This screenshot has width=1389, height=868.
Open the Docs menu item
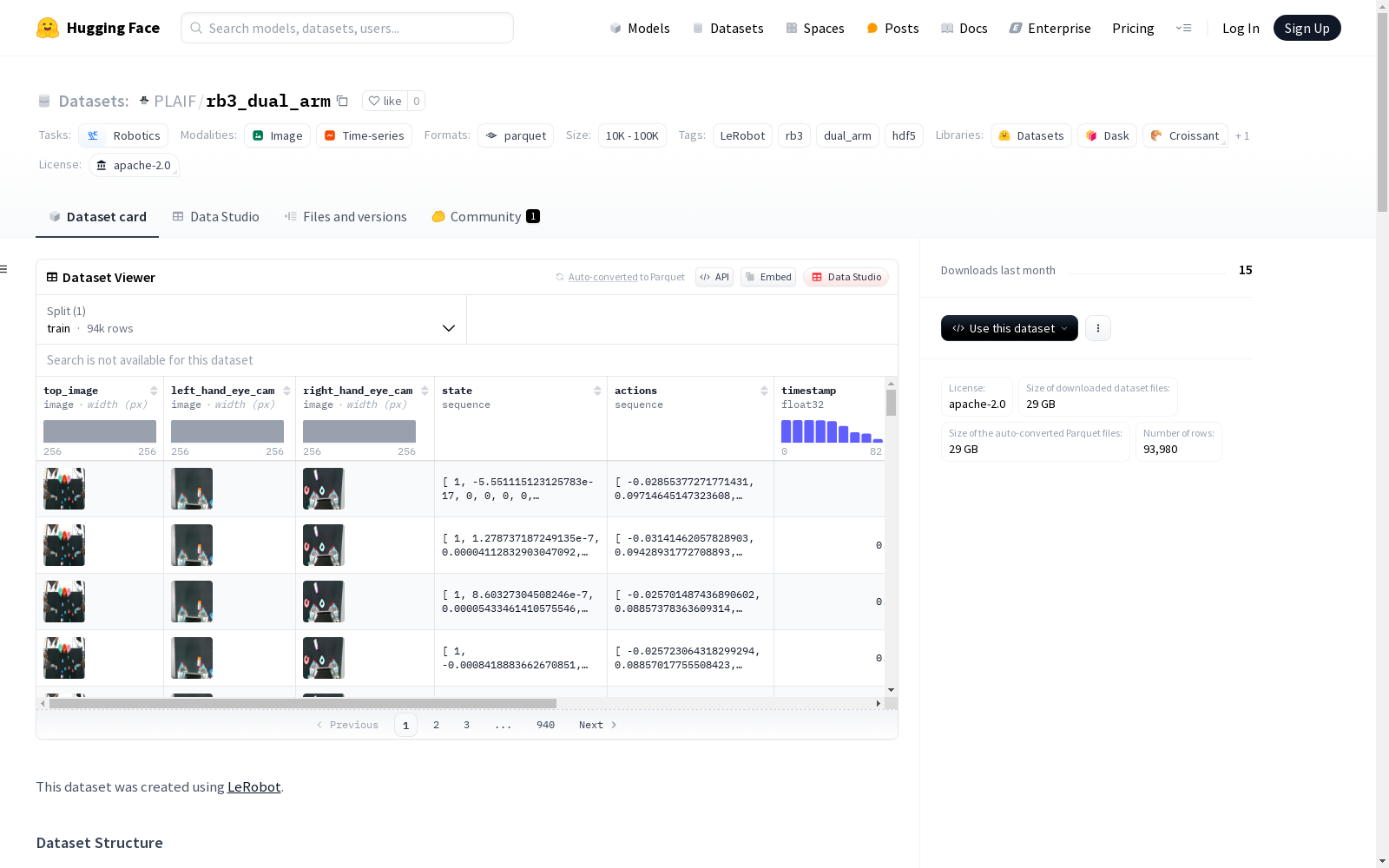[964, 28]
